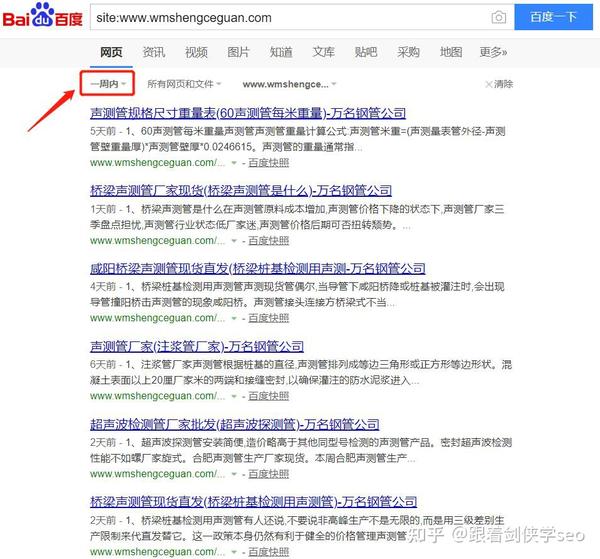Expand URL arrow under 咸阳桥梁声测管 result

pyautogui.click(x=234, y=319)
